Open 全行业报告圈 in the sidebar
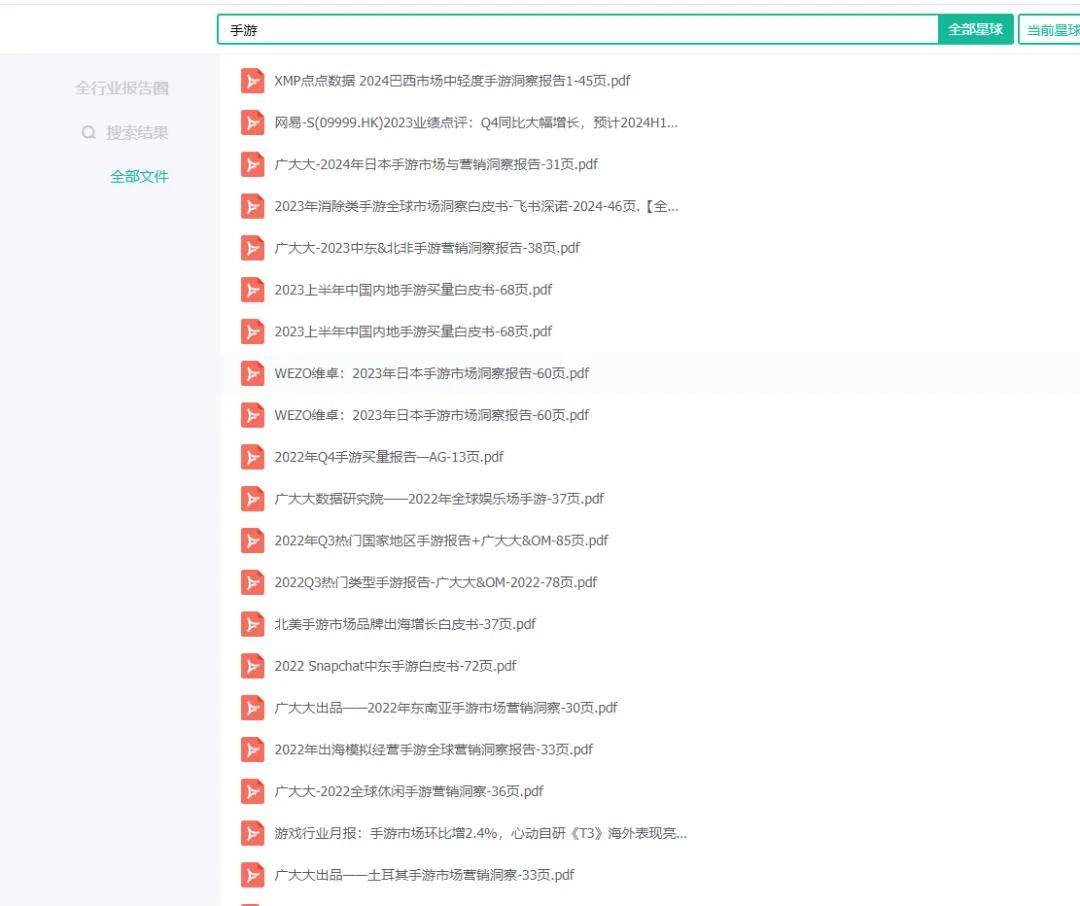 [122, 88]
